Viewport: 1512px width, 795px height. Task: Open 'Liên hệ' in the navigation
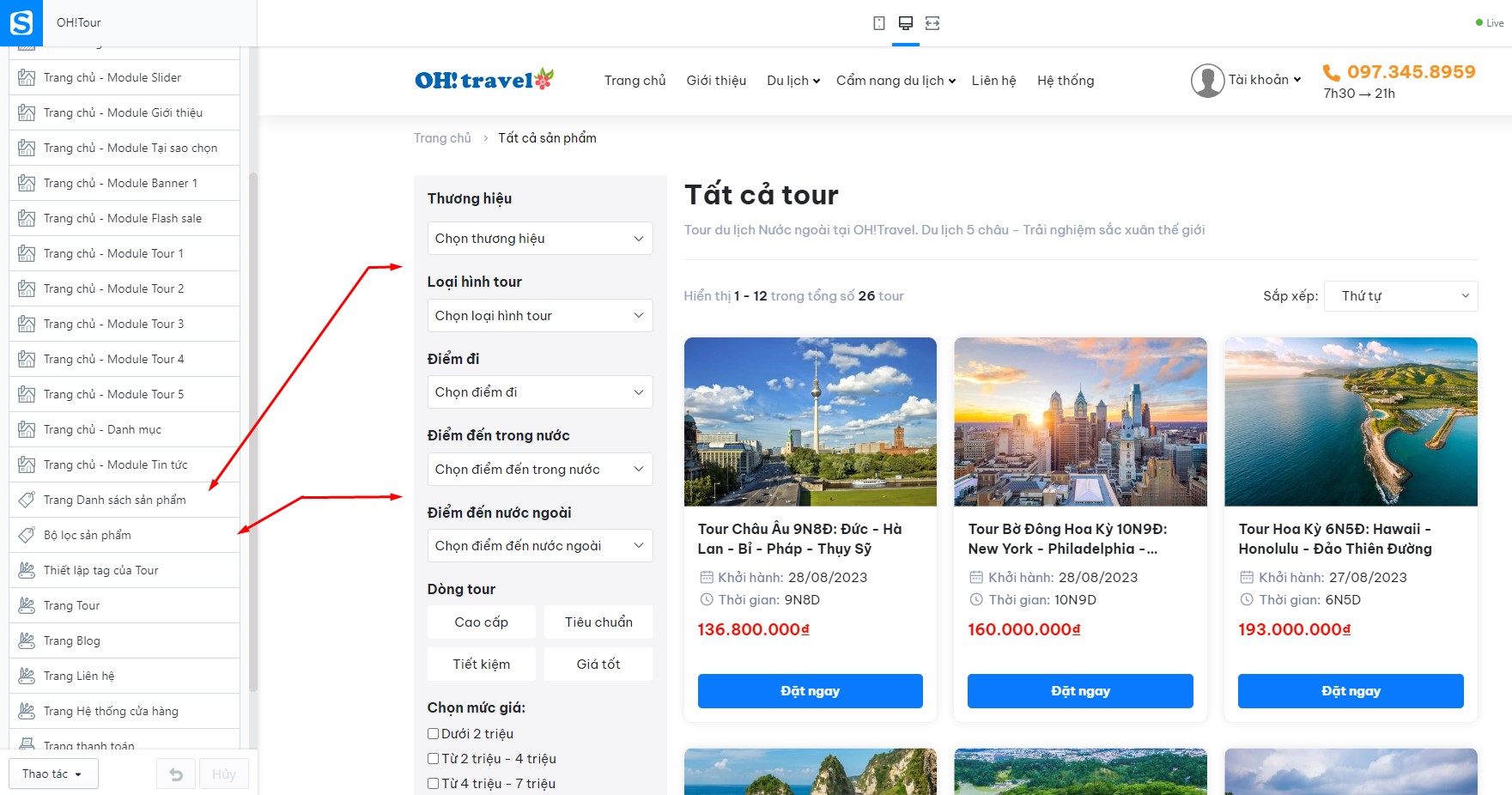click(x=994, y=81)
